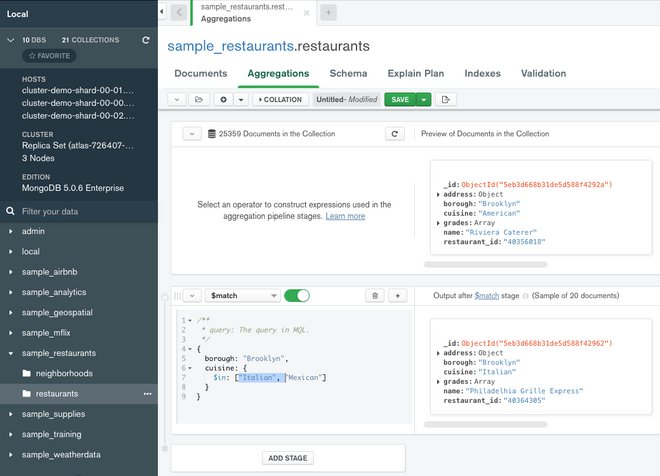
Task: Refresh the collection documents preview
Action: [x=395, y=133]
